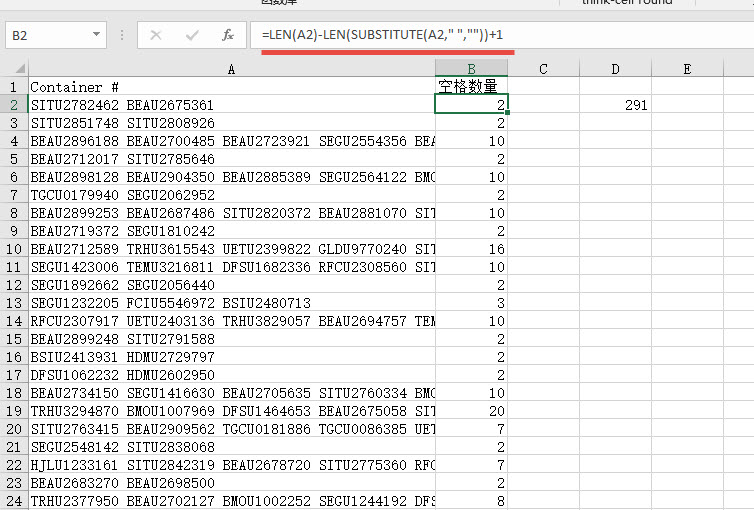Click cell B19 showing 20
This screenshot has width=754, height=510.
pyautogui.click(x=471, y=411)
